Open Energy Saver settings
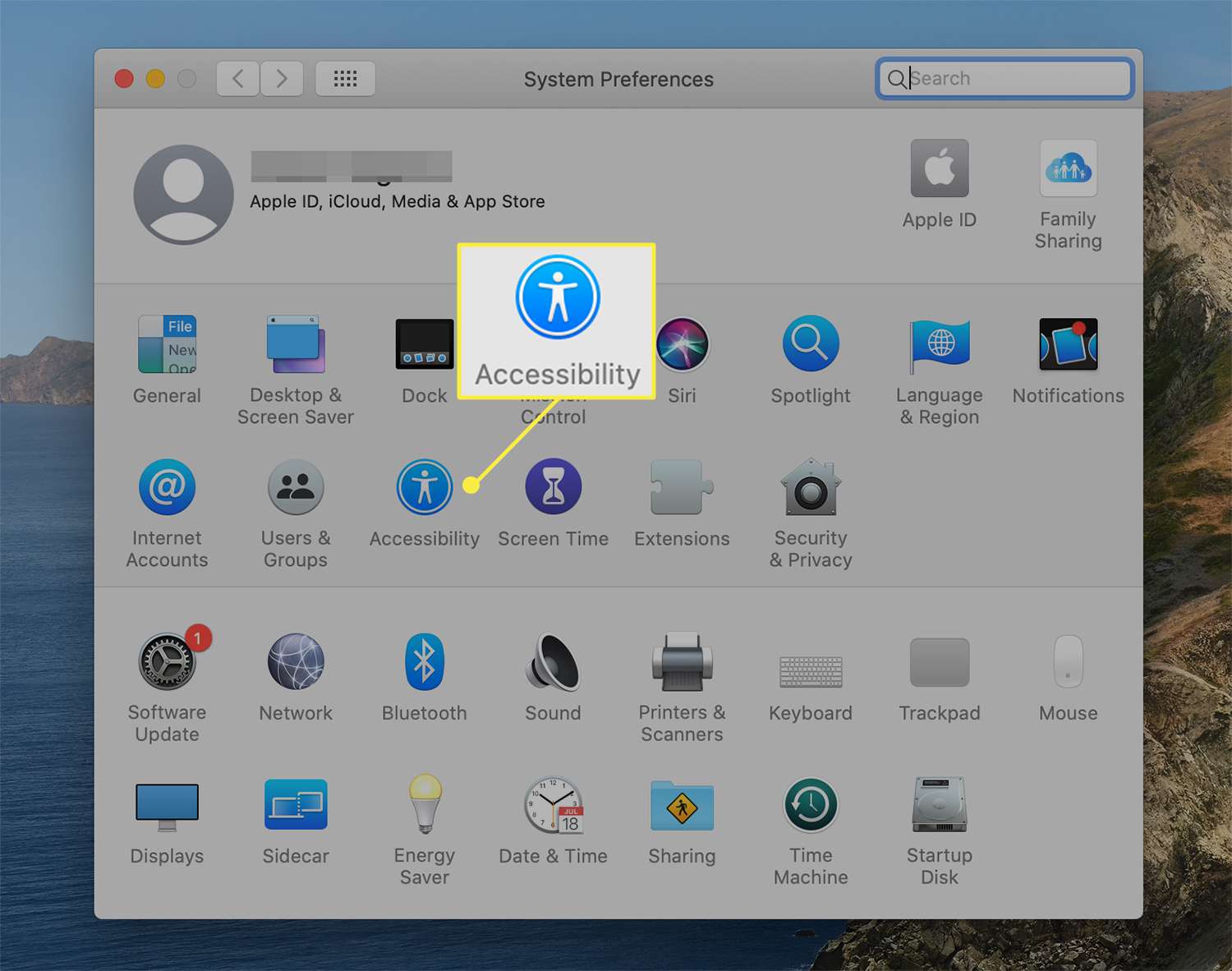The width and height of the screenshot is (1232, 971). pos(424,806)
